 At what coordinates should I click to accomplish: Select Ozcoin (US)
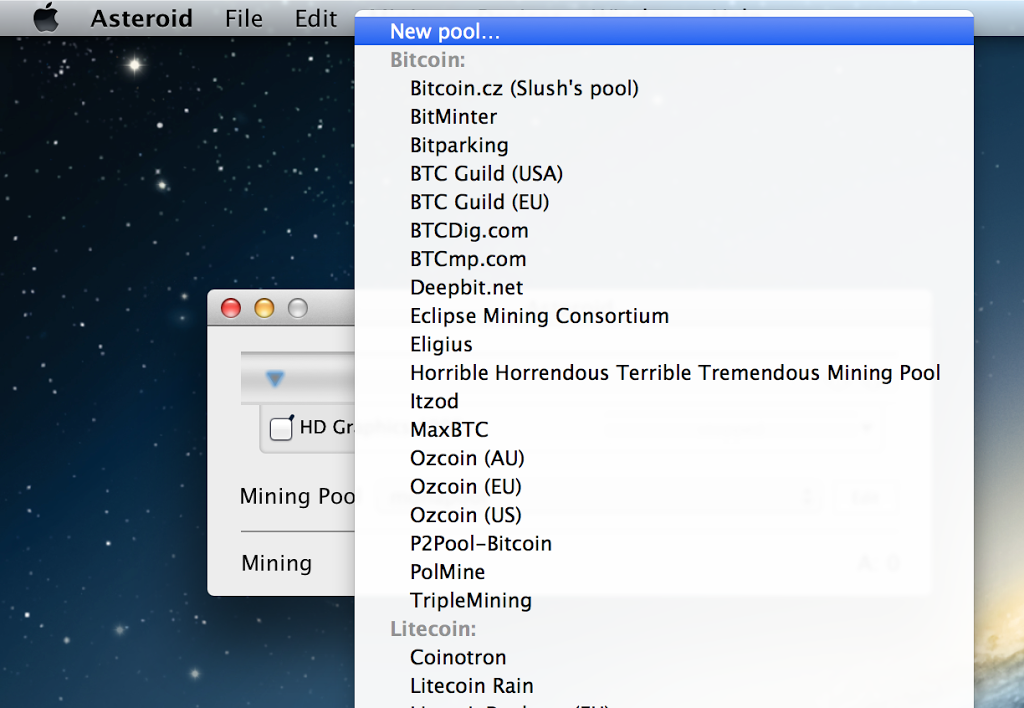click(x=664, y=515)
